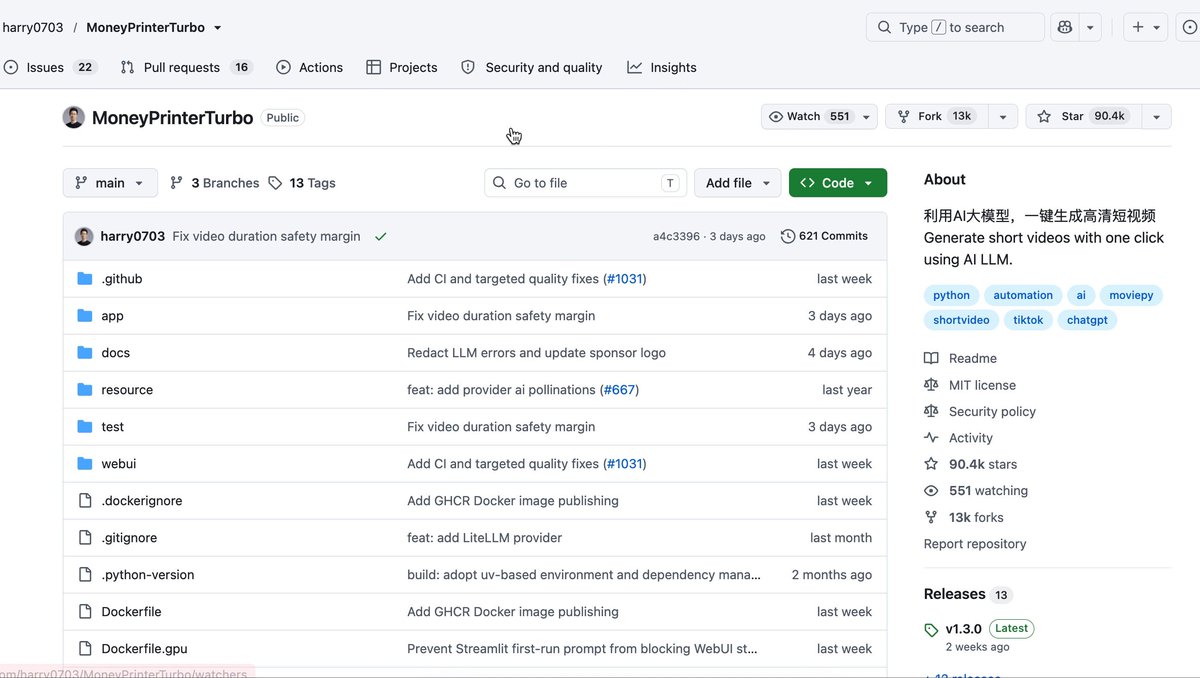The height and width of the screenshot is (678, 1200).
Task: Click Report repository link
Action: [975, 544]
